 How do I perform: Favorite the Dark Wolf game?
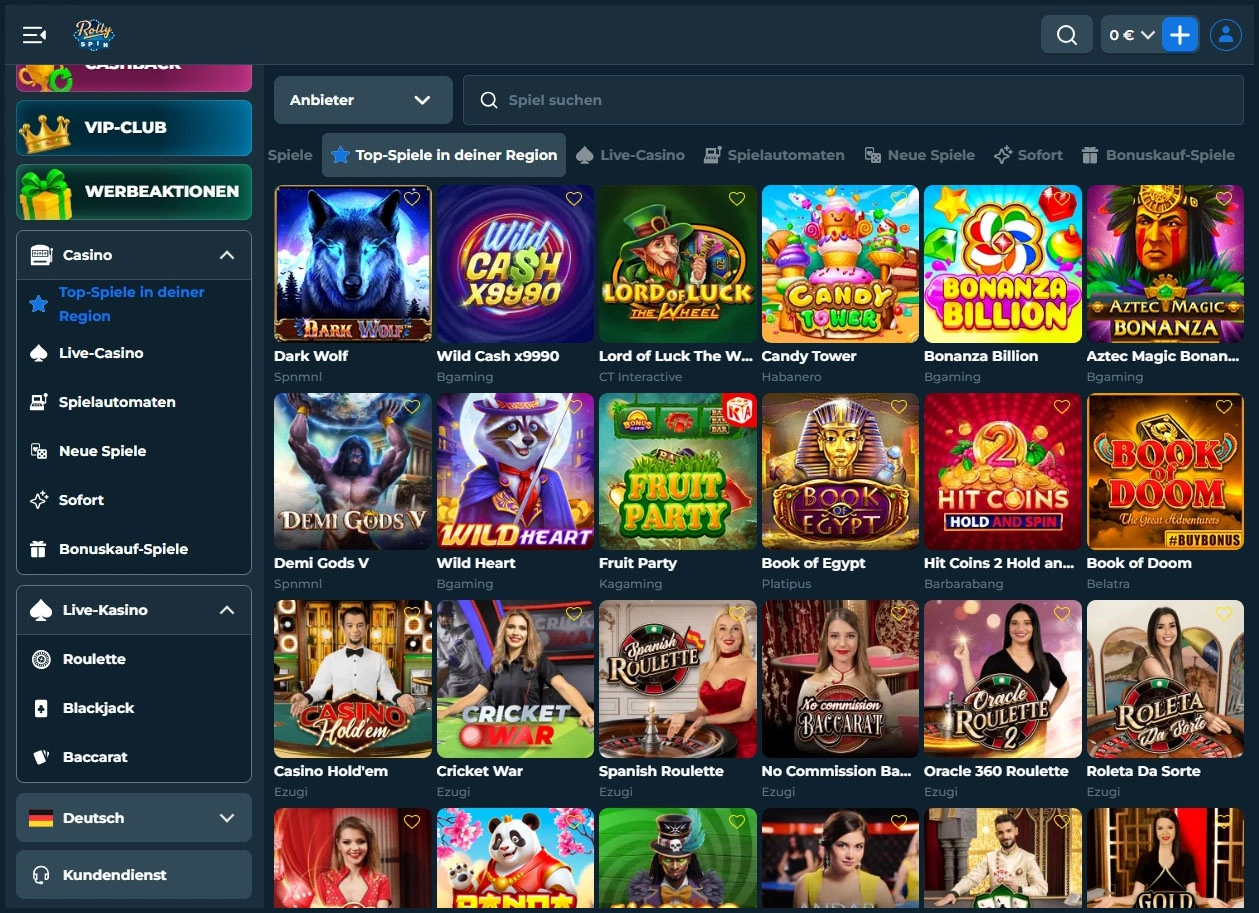point(411,198)
